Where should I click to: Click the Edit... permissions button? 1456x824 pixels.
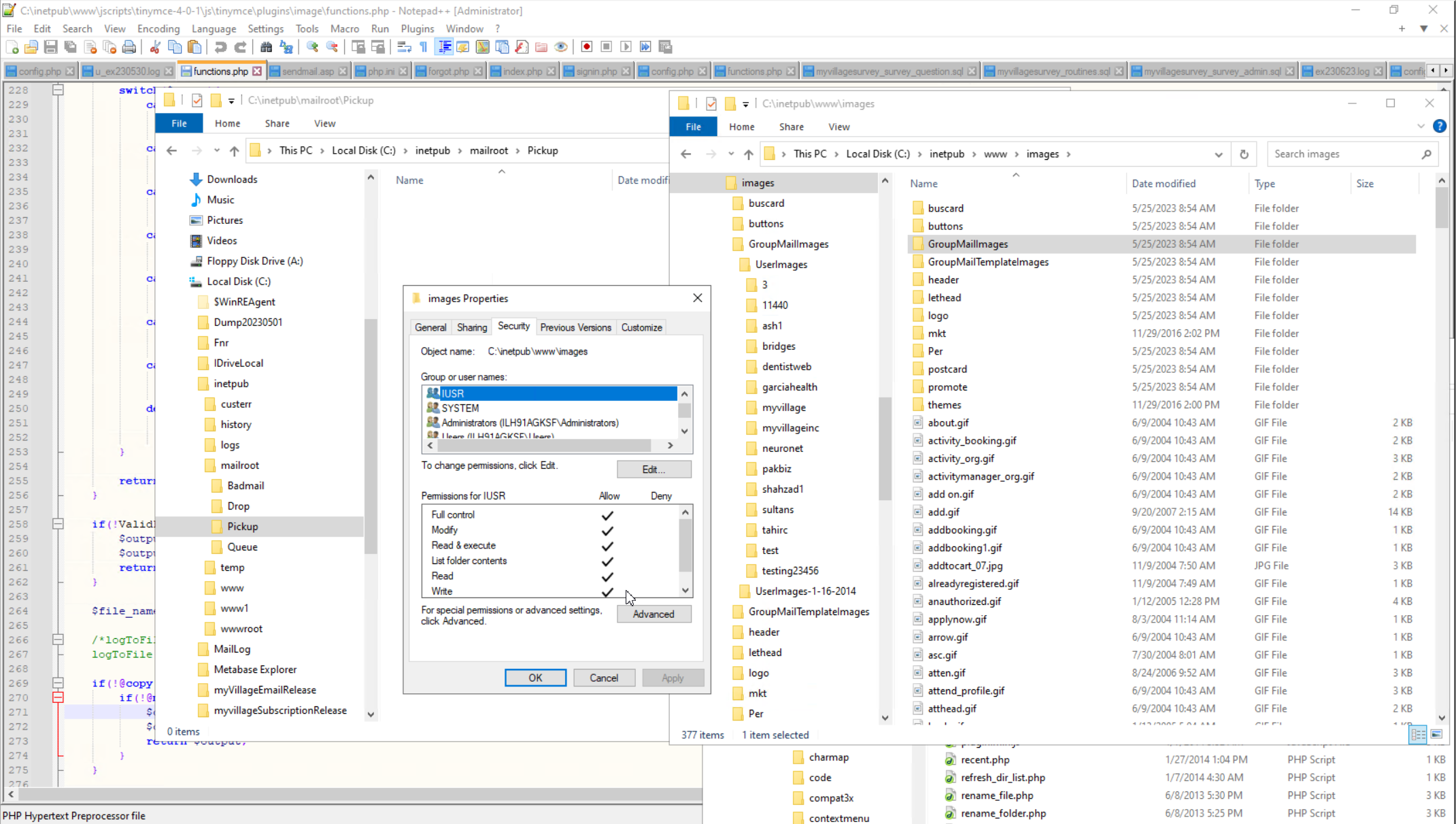(654, 469)
